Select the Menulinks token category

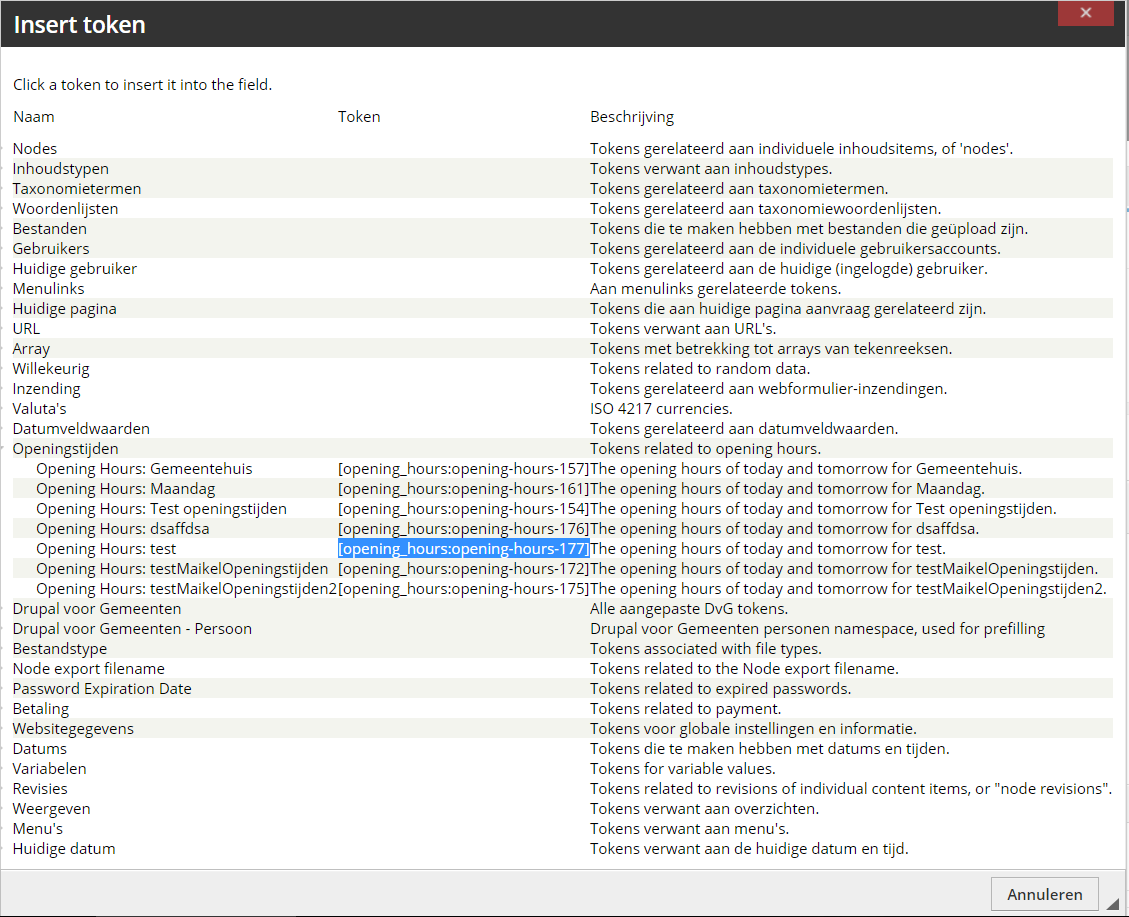[x=48, y=289]
